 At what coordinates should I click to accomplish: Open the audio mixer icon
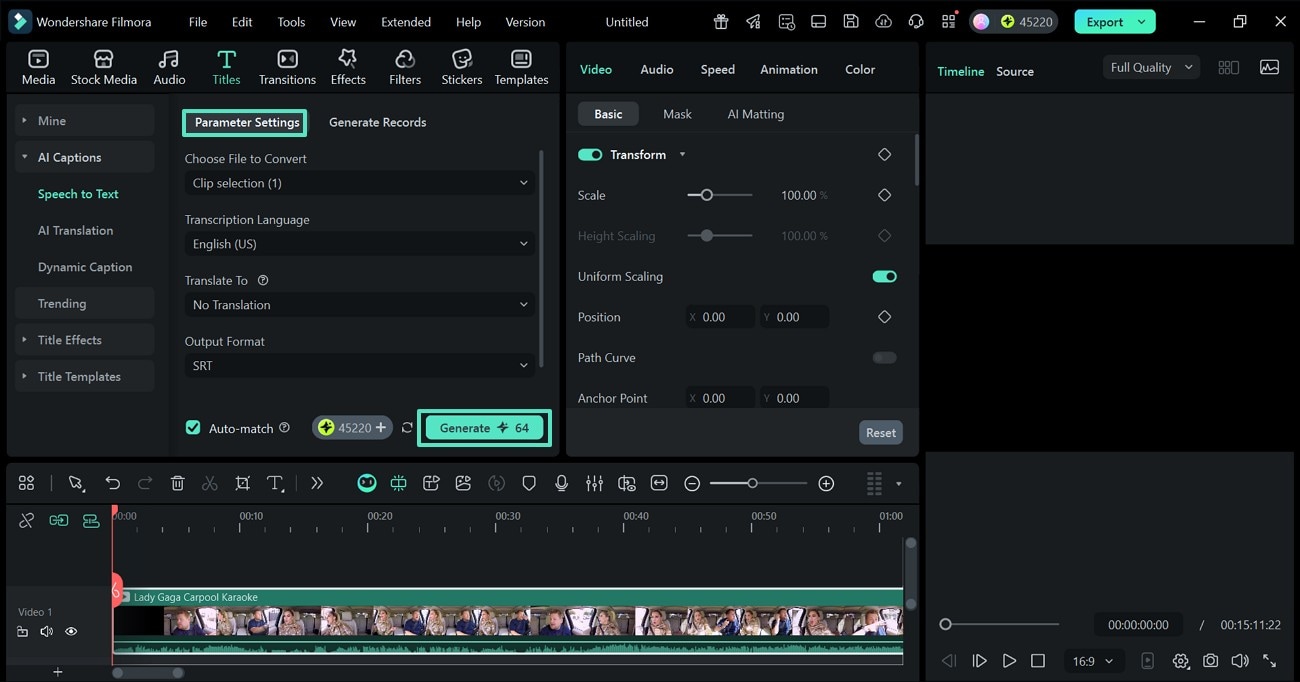(594, 483)
